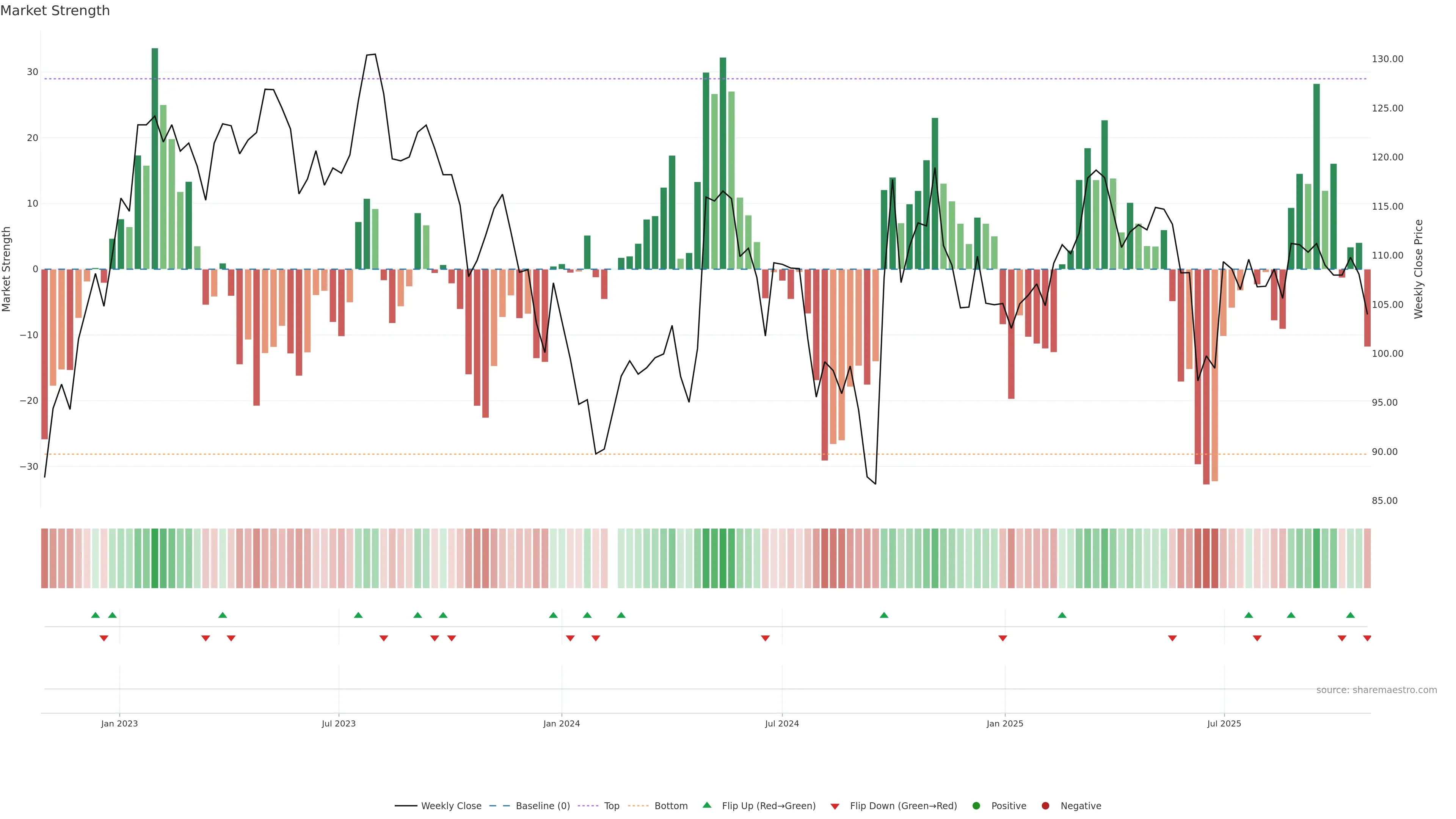Viewport: 1456px width, 819px height.
Task: Click the green Flip Up triangle legend icon
Action: 706,805
